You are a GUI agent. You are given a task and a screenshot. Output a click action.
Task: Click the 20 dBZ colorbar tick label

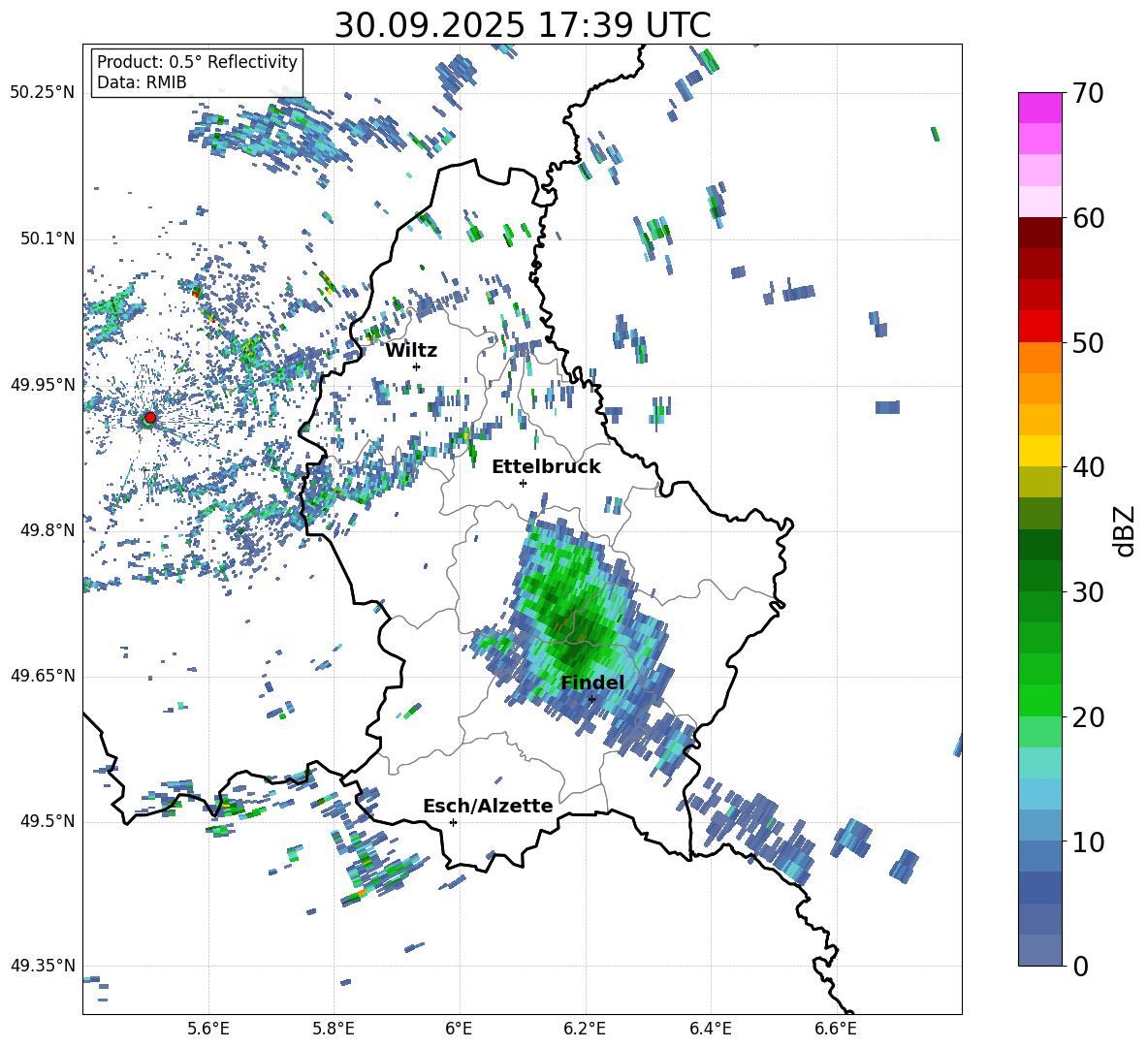point(1087,717)
